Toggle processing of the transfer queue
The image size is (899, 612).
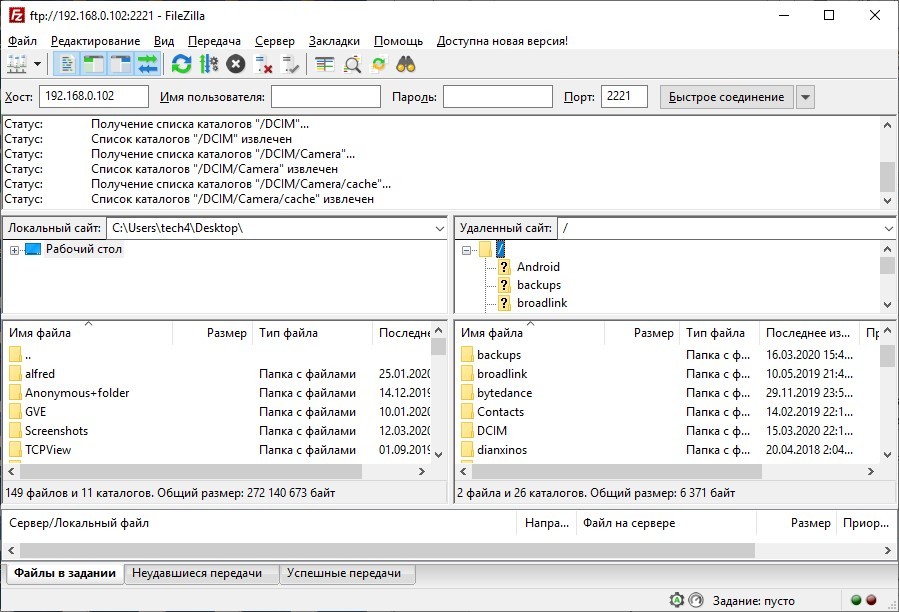click(x=208, y=64)
